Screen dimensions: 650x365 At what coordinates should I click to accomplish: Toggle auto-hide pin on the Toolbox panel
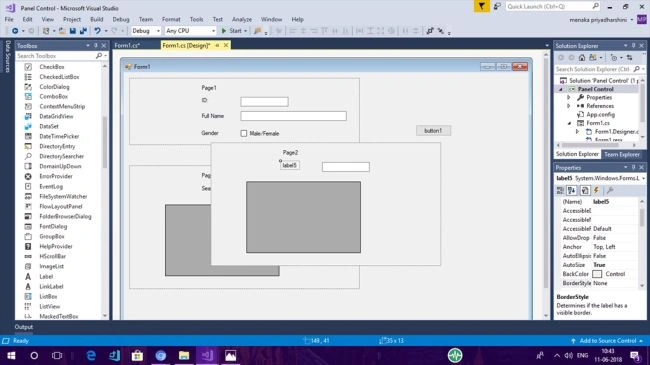tap(96, 46)
